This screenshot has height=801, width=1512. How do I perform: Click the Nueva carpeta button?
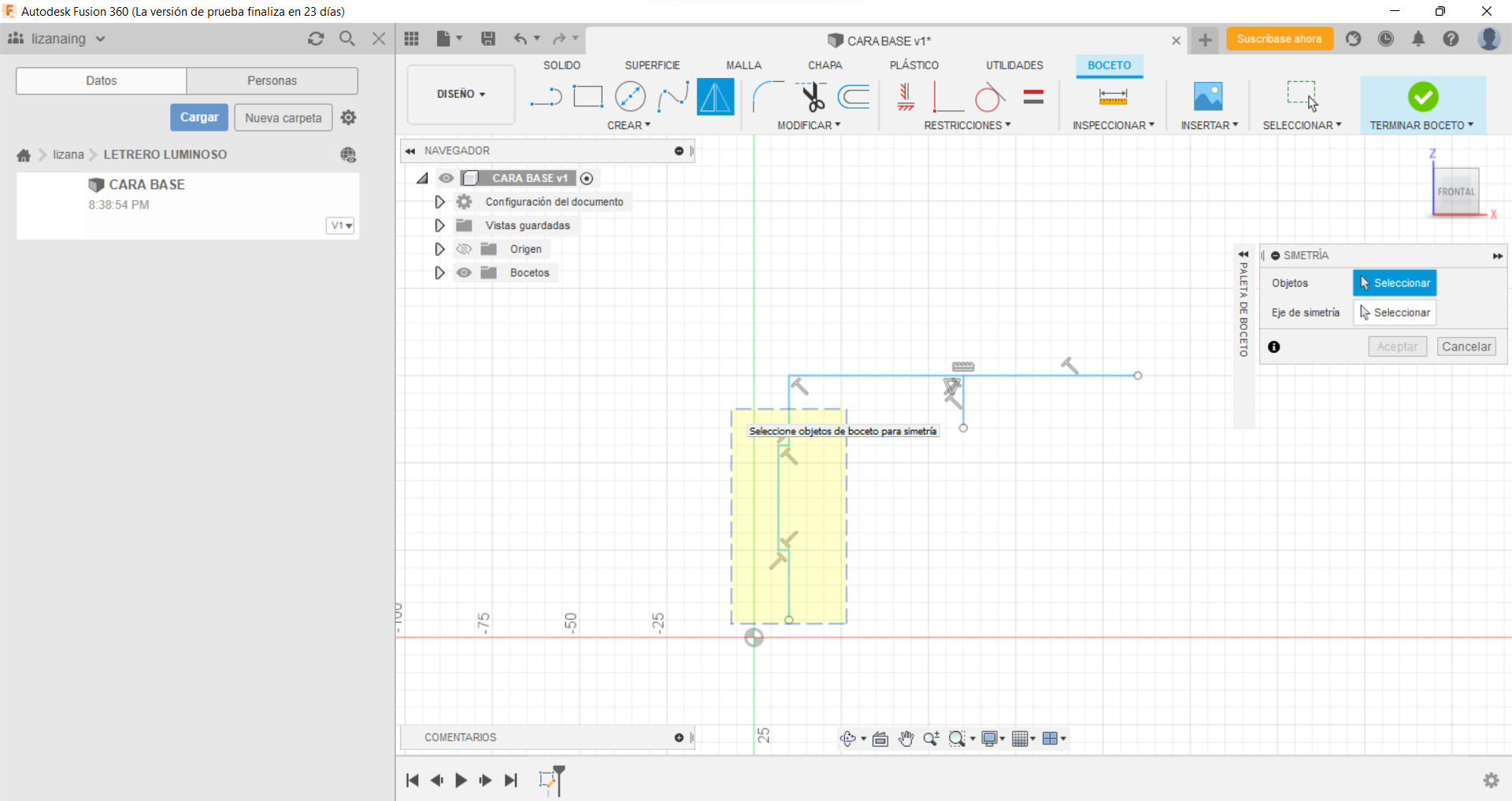283,117
